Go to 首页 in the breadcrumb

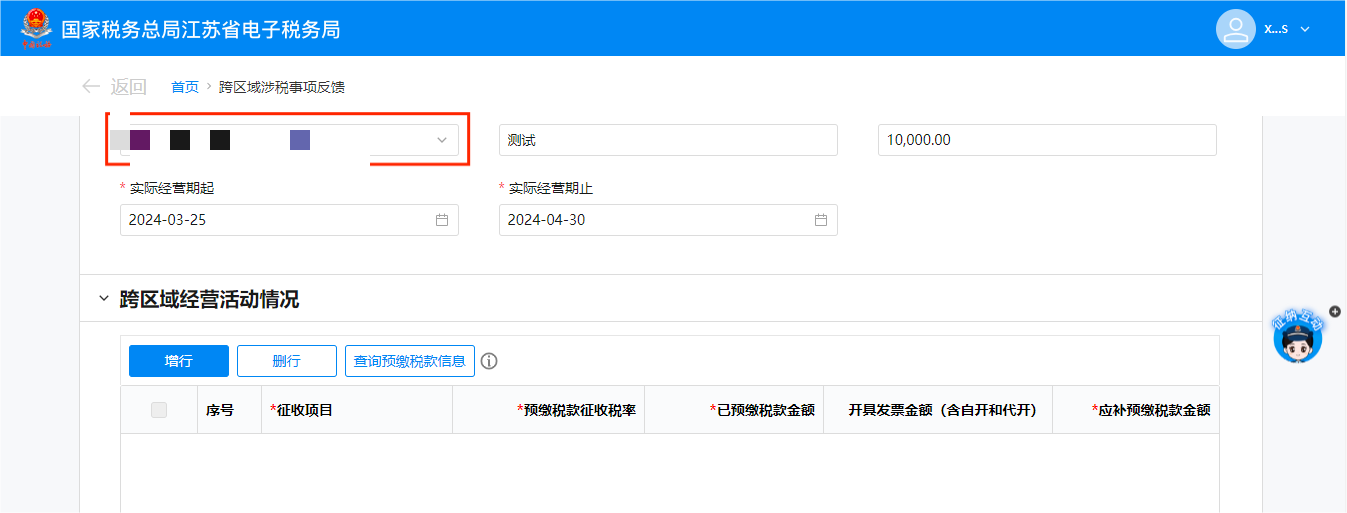click(x=185, y=87)
